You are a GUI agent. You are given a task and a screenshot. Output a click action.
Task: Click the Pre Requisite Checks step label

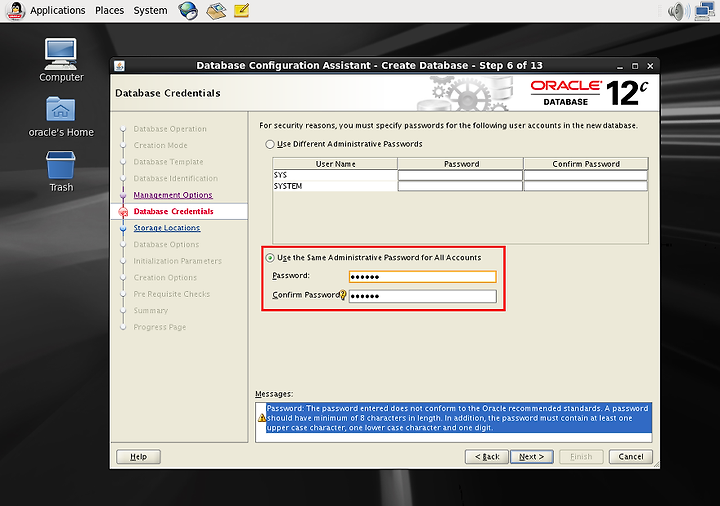[x=171, y=294]
